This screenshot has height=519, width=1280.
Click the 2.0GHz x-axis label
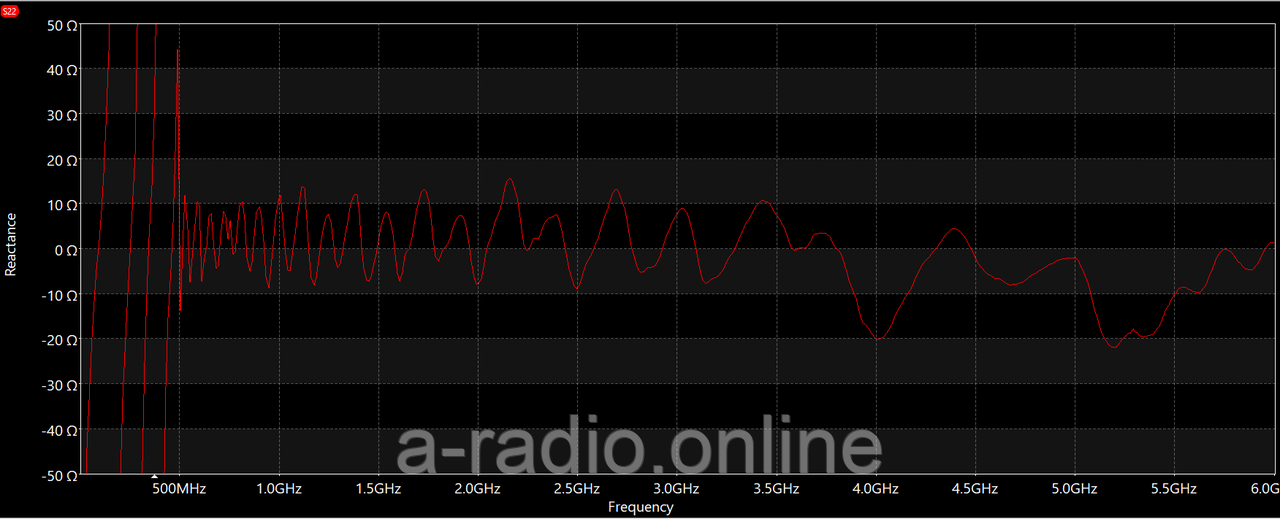[x=478, y=489]
